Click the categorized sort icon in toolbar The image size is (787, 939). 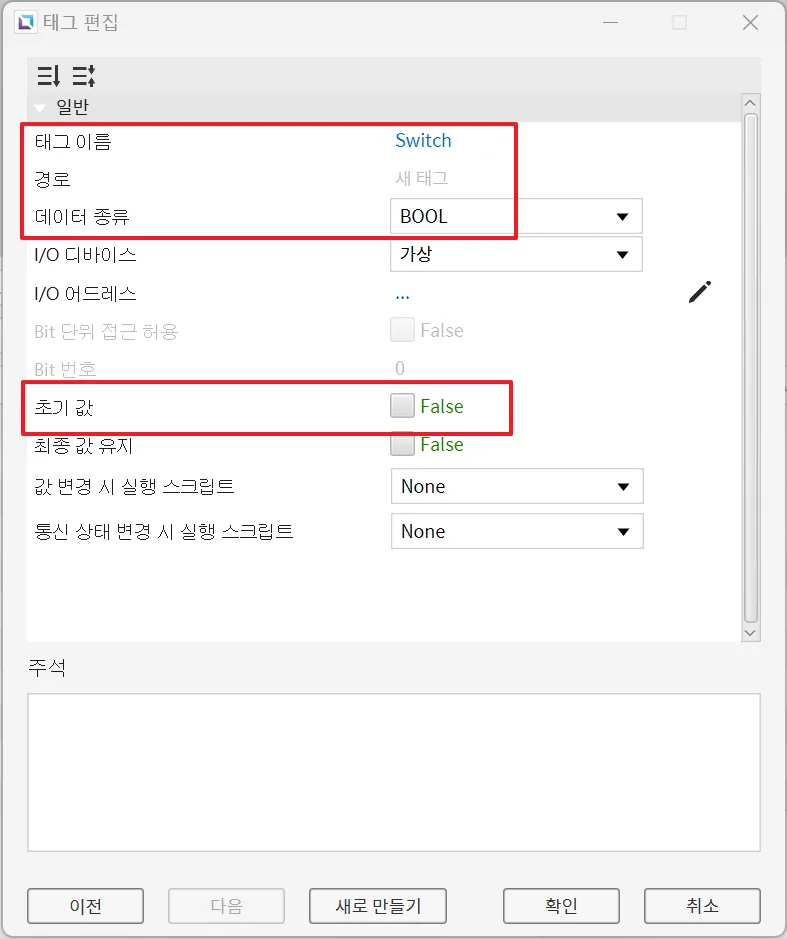pos(48,76)
